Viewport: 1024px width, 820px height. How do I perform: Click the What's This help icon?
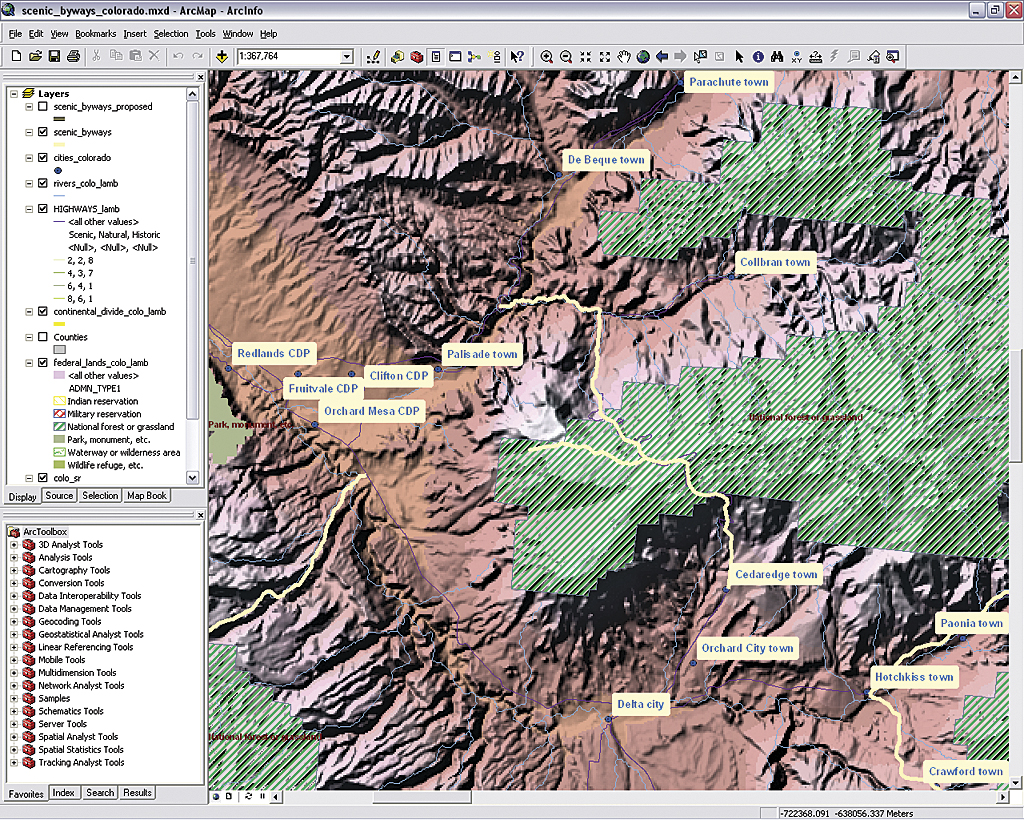click(x=517, y=57)
